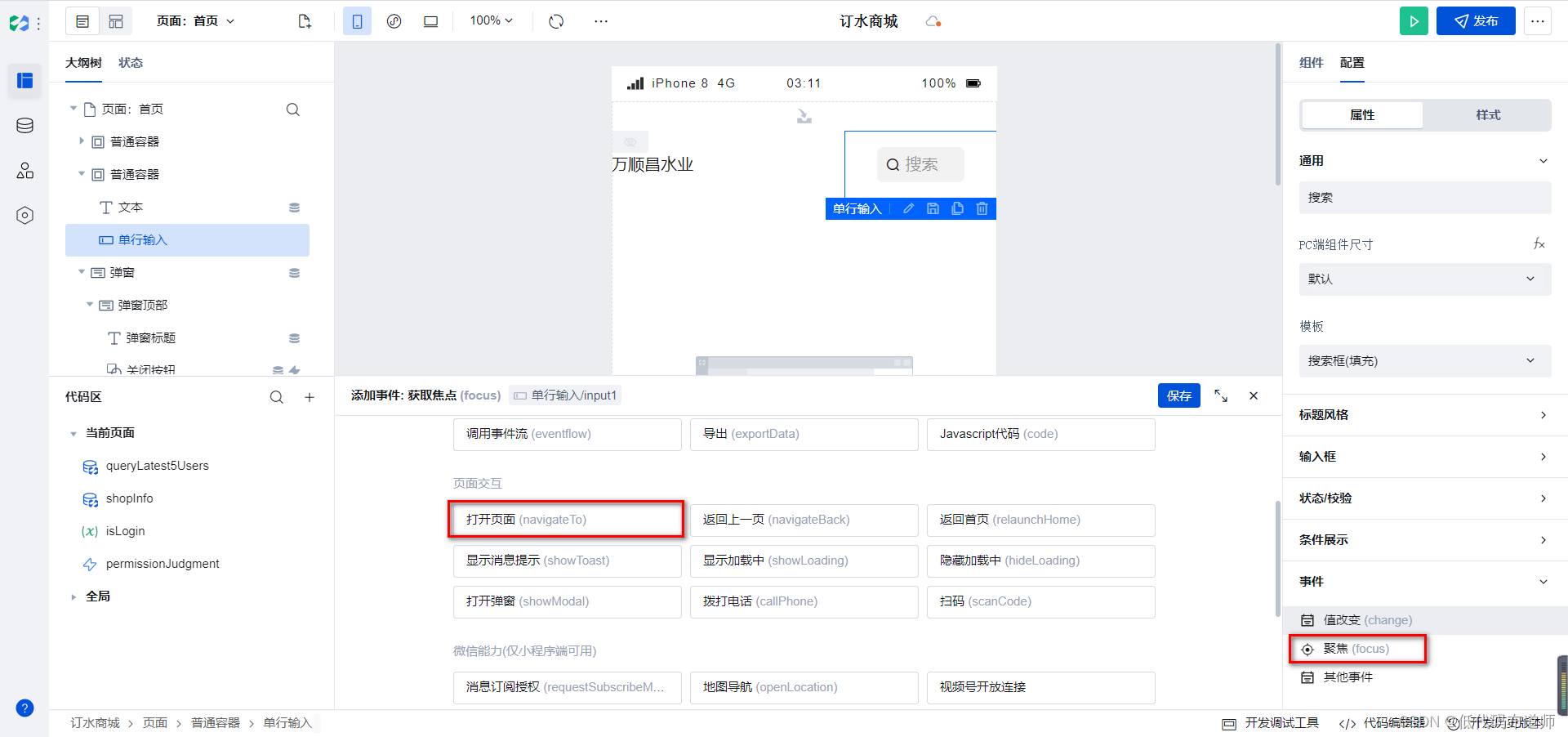
Task: Open the 100% zoom dropdown
Action: point(491,20)
